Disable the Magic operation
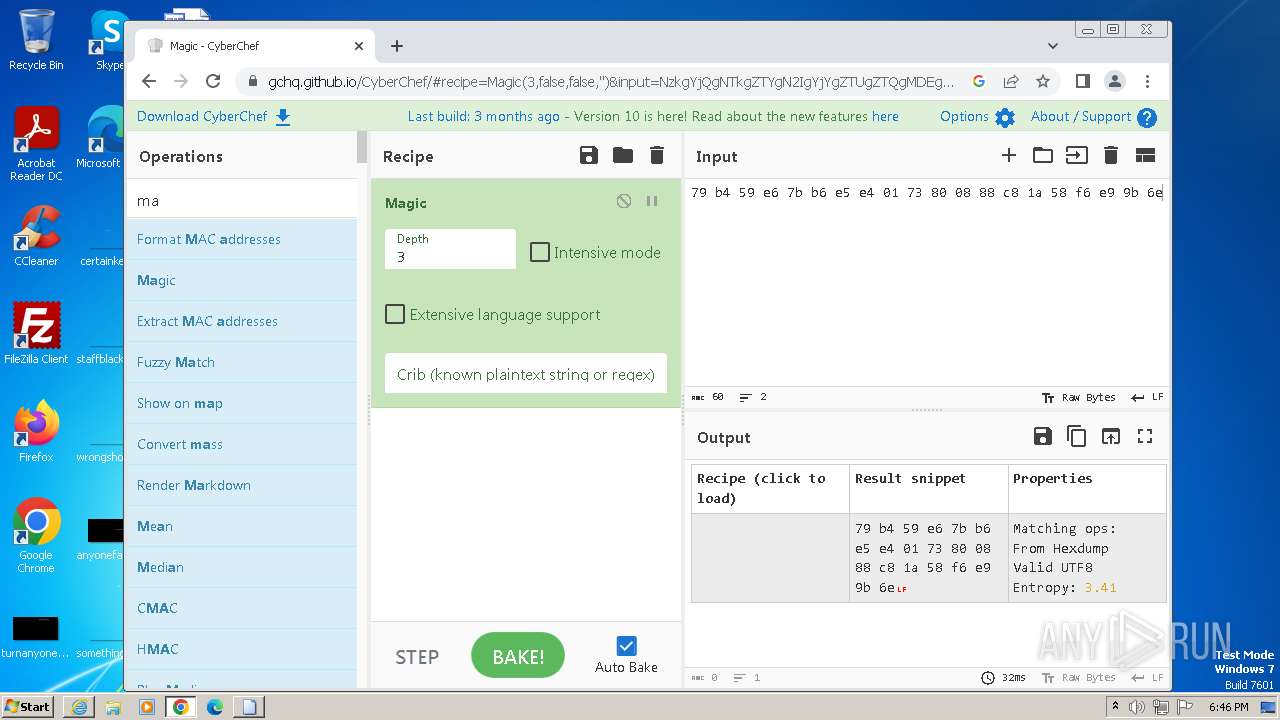Viewport: 1280px width, 720px height. click(624, 201)
